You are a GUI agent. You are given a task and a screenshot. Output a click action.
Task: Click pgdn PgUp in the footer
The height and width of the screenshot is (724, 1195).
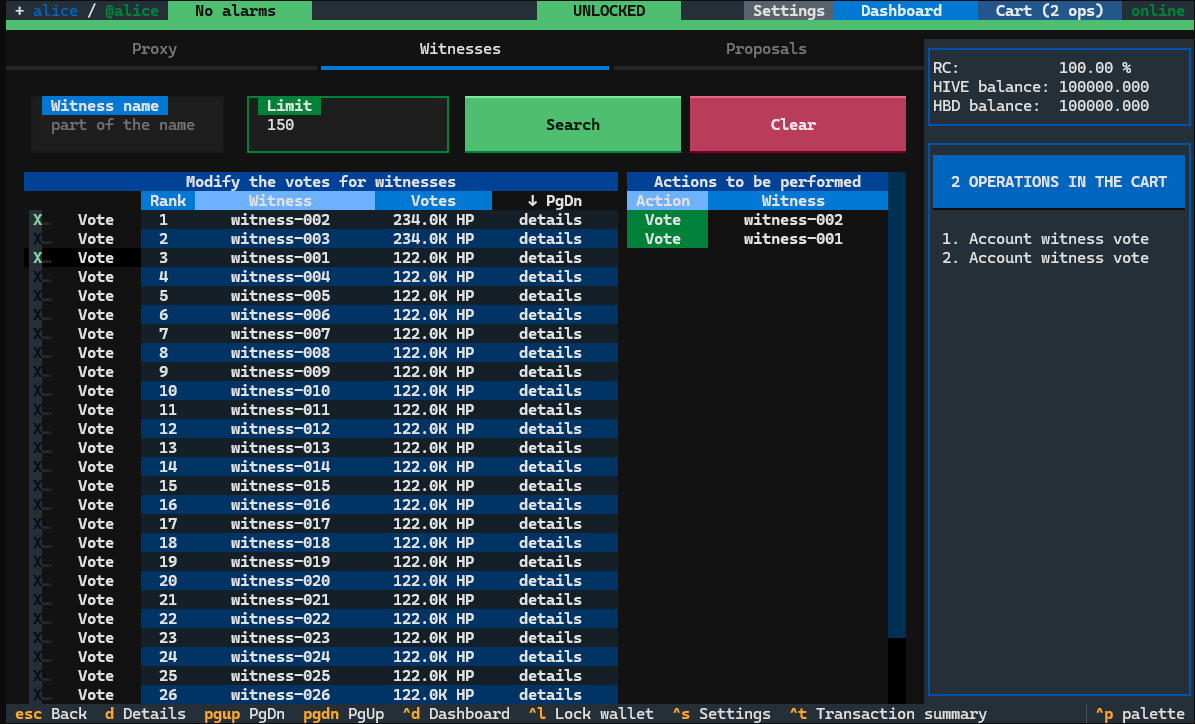pyautogui.click(x=343, y=714)
